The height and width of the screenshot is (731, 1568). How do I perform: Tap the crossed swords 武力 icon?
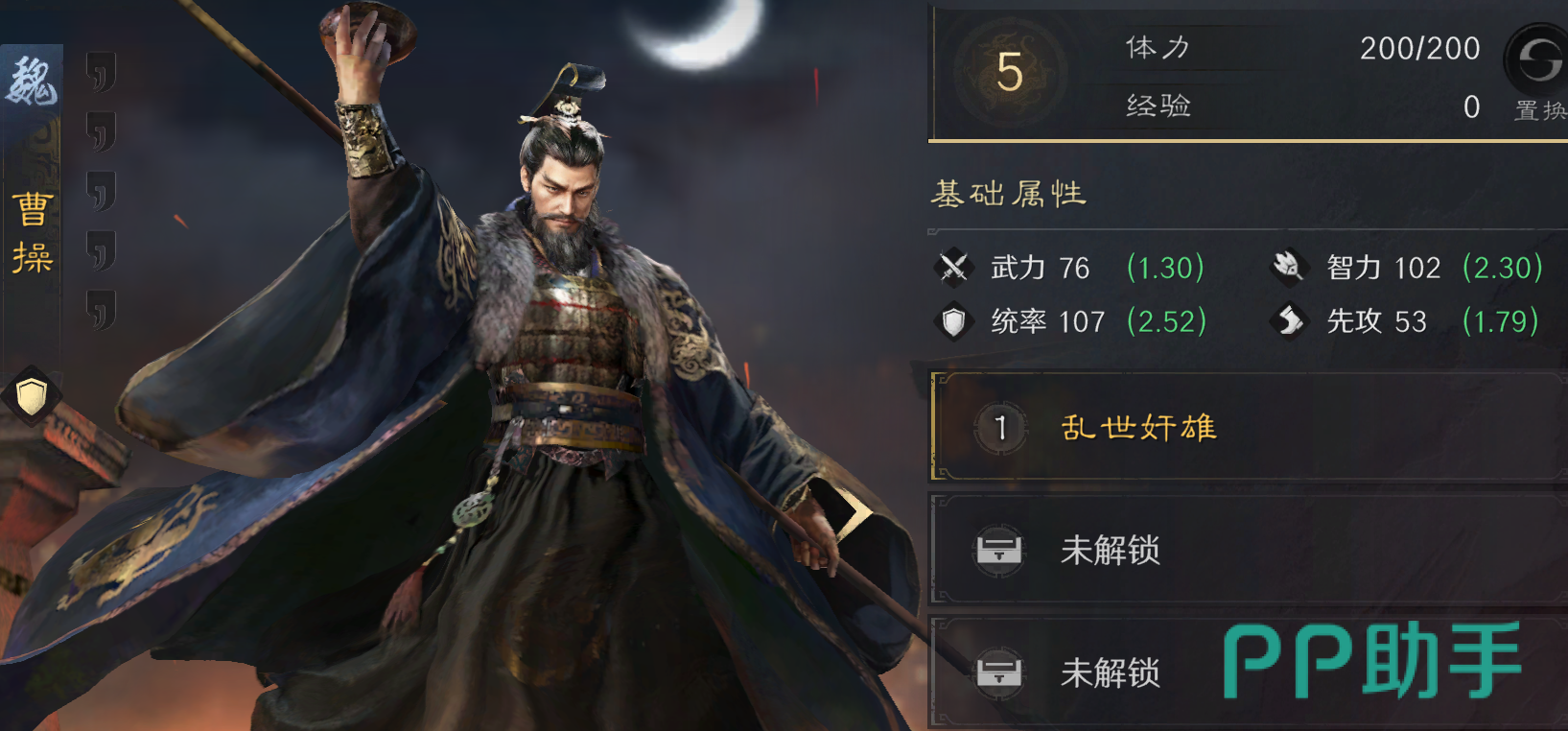click(x=953, y=268)
